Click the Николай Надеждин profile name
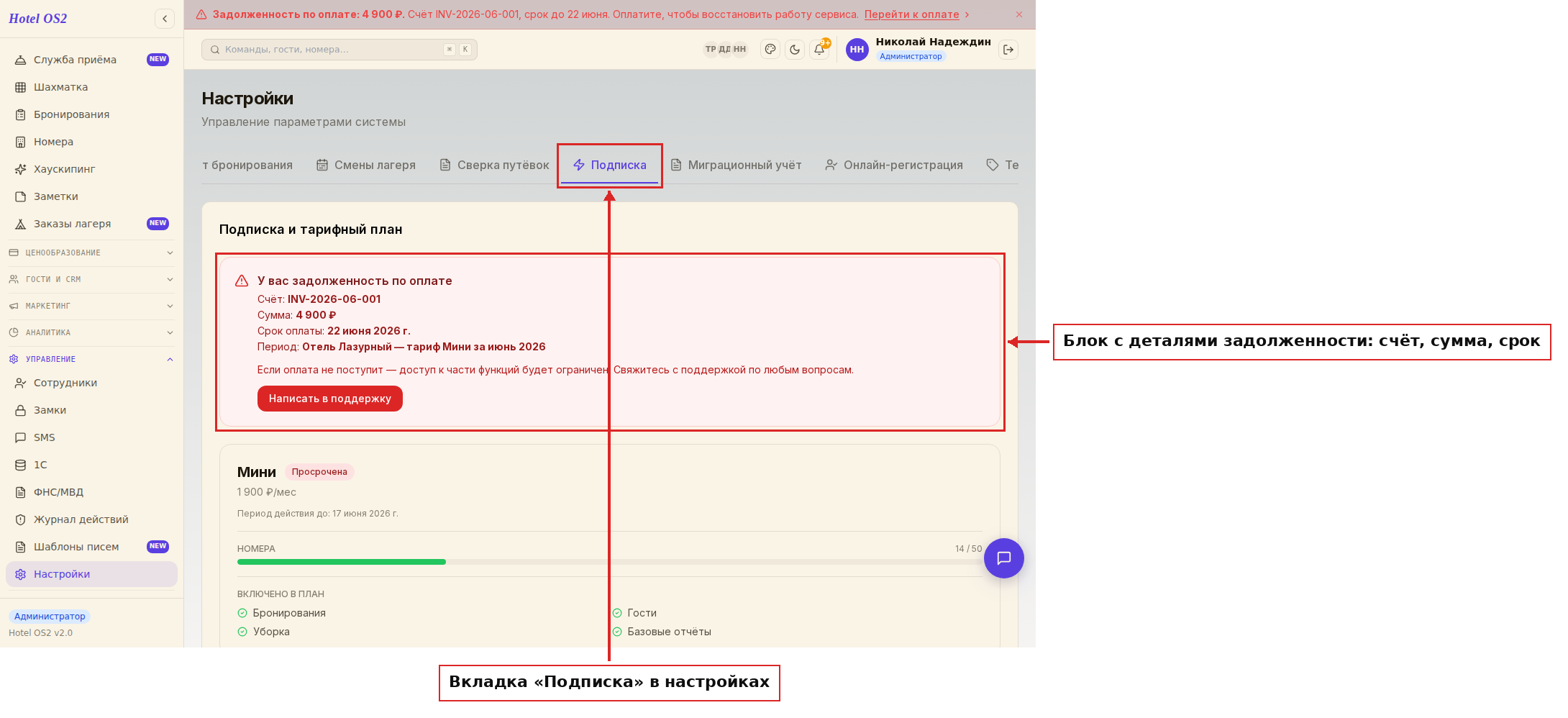The width and height of the screenshot is (1568, 718). click(933, 42)
